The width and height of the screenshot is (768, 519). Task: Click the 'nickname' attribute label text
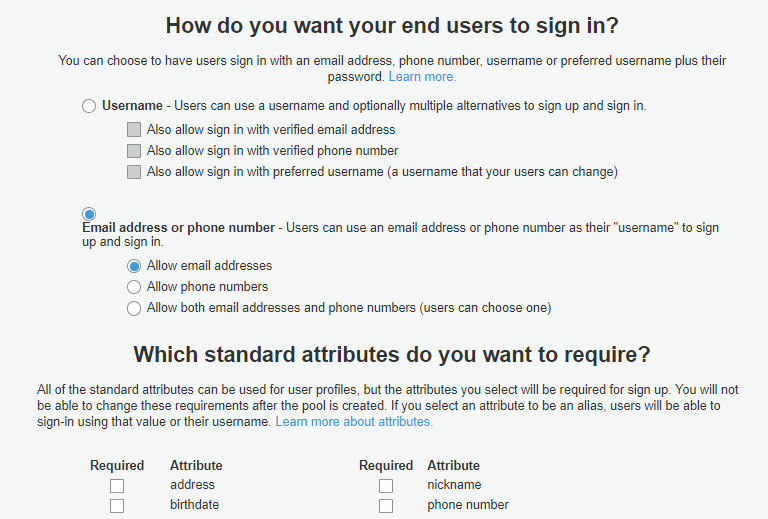pos(454,485)
